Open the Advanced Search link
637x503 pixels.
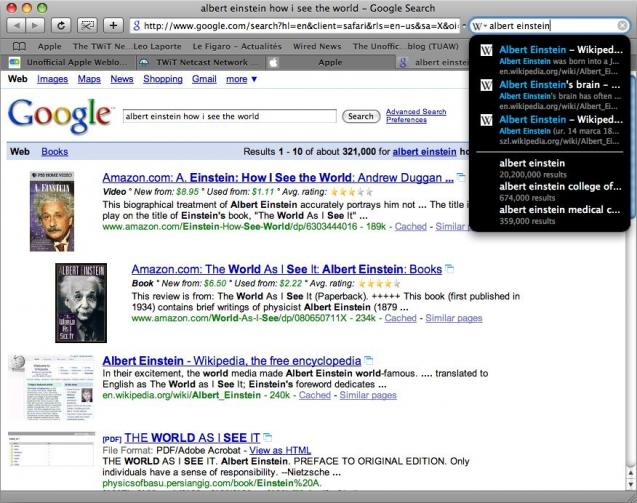pos(416,112)
